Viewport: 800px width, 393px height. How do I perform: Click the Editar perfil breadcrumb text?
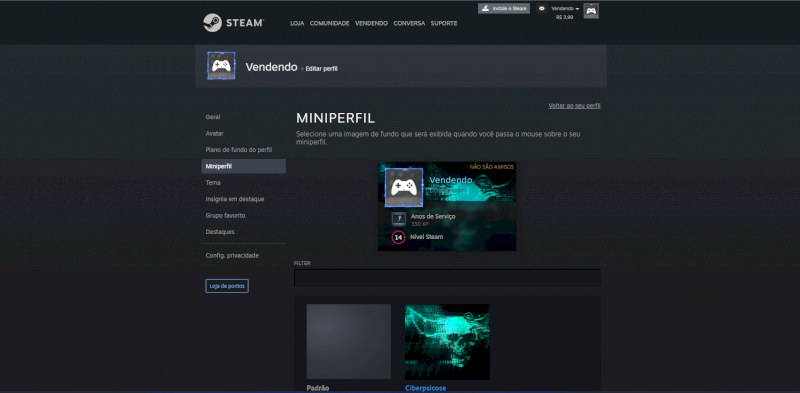pyautogui.click(x=321, y=68)
